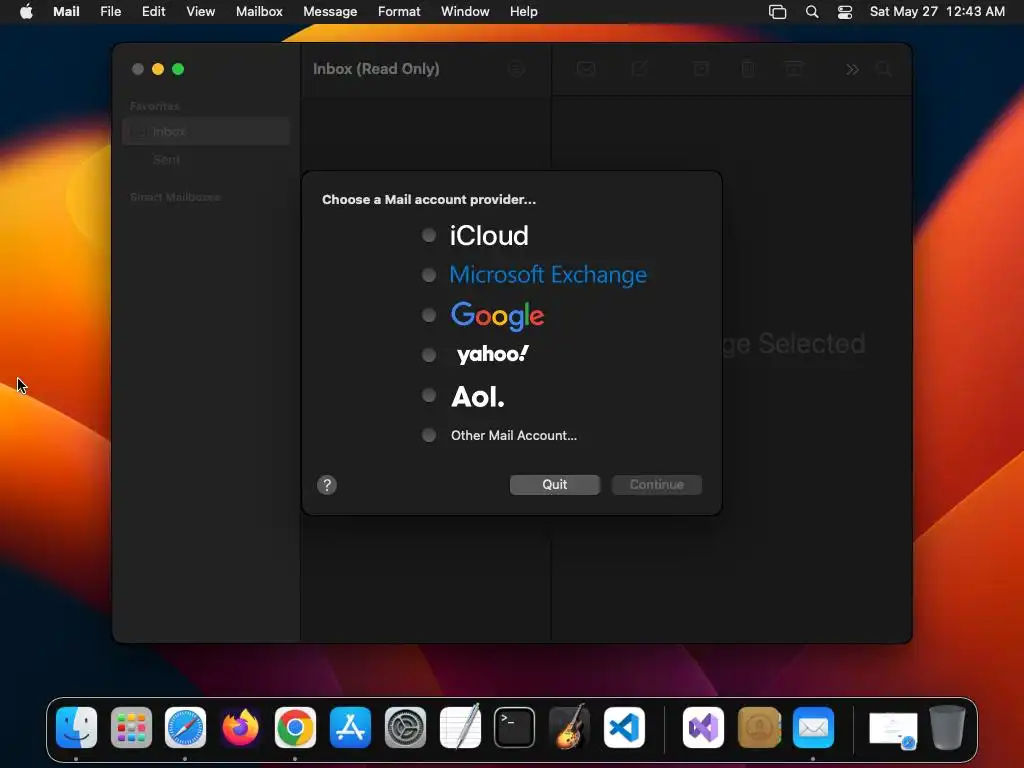The image size is (1024, 768).
Task: Launch Visual Studio from the Dock
Action: pyautogui.click(x=703, y=728)
